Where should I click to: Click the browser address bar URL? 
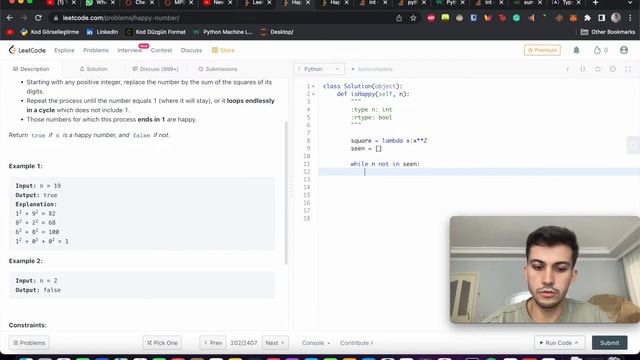(x=121, y=18)
